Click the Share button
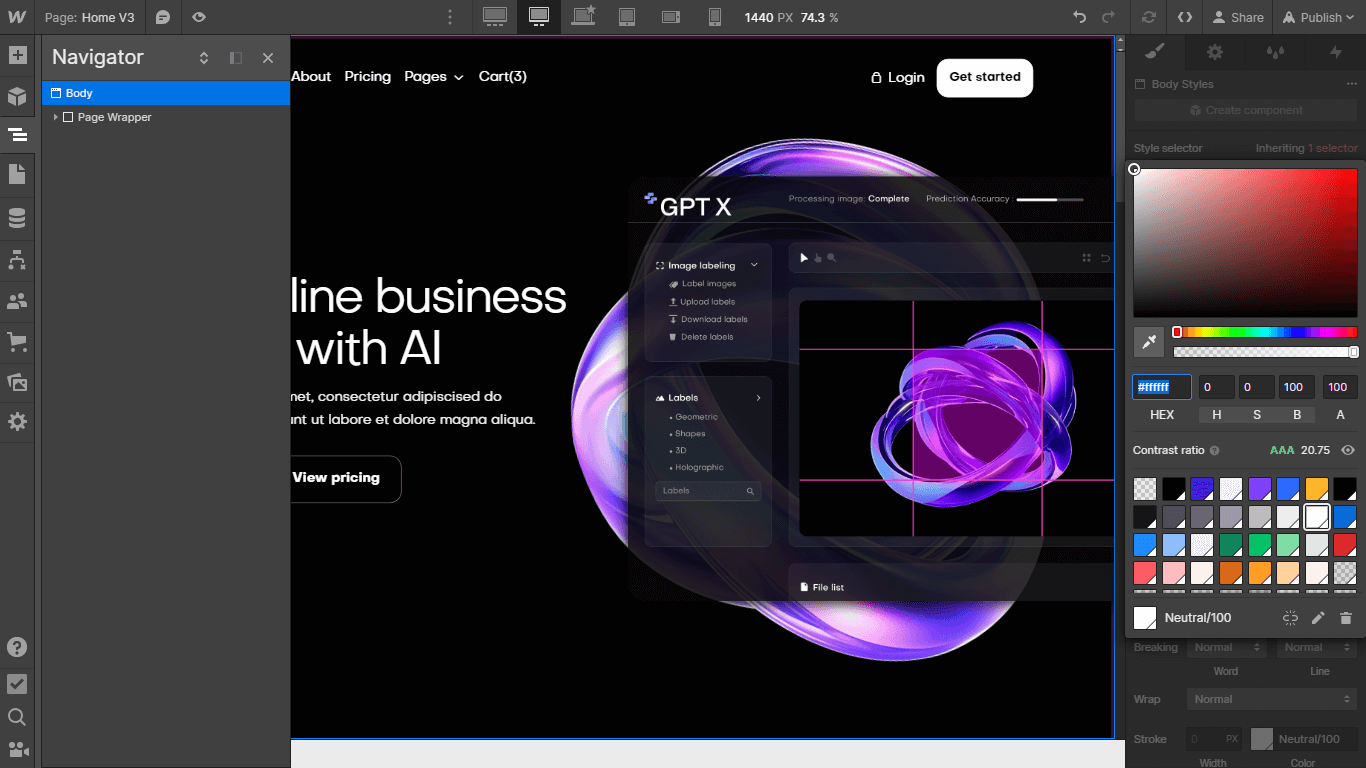 [1237, 17]
